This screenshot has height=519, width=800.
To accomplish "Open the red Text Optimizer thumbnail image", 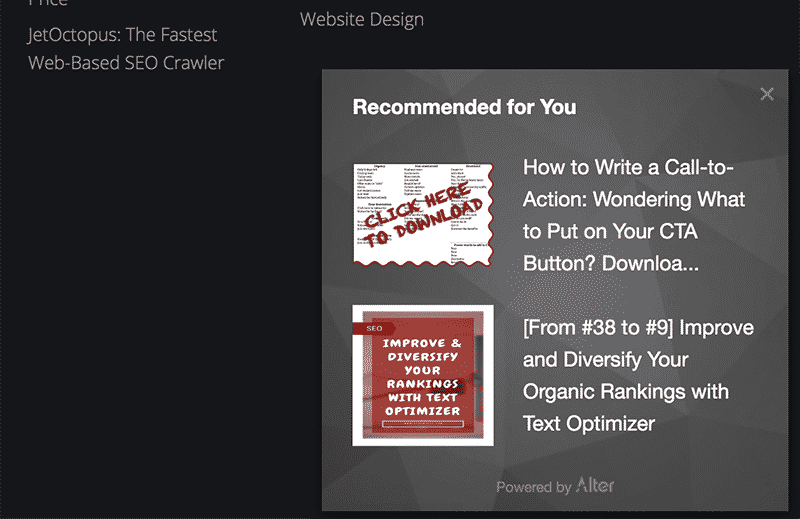I will (x=423, y=376).
